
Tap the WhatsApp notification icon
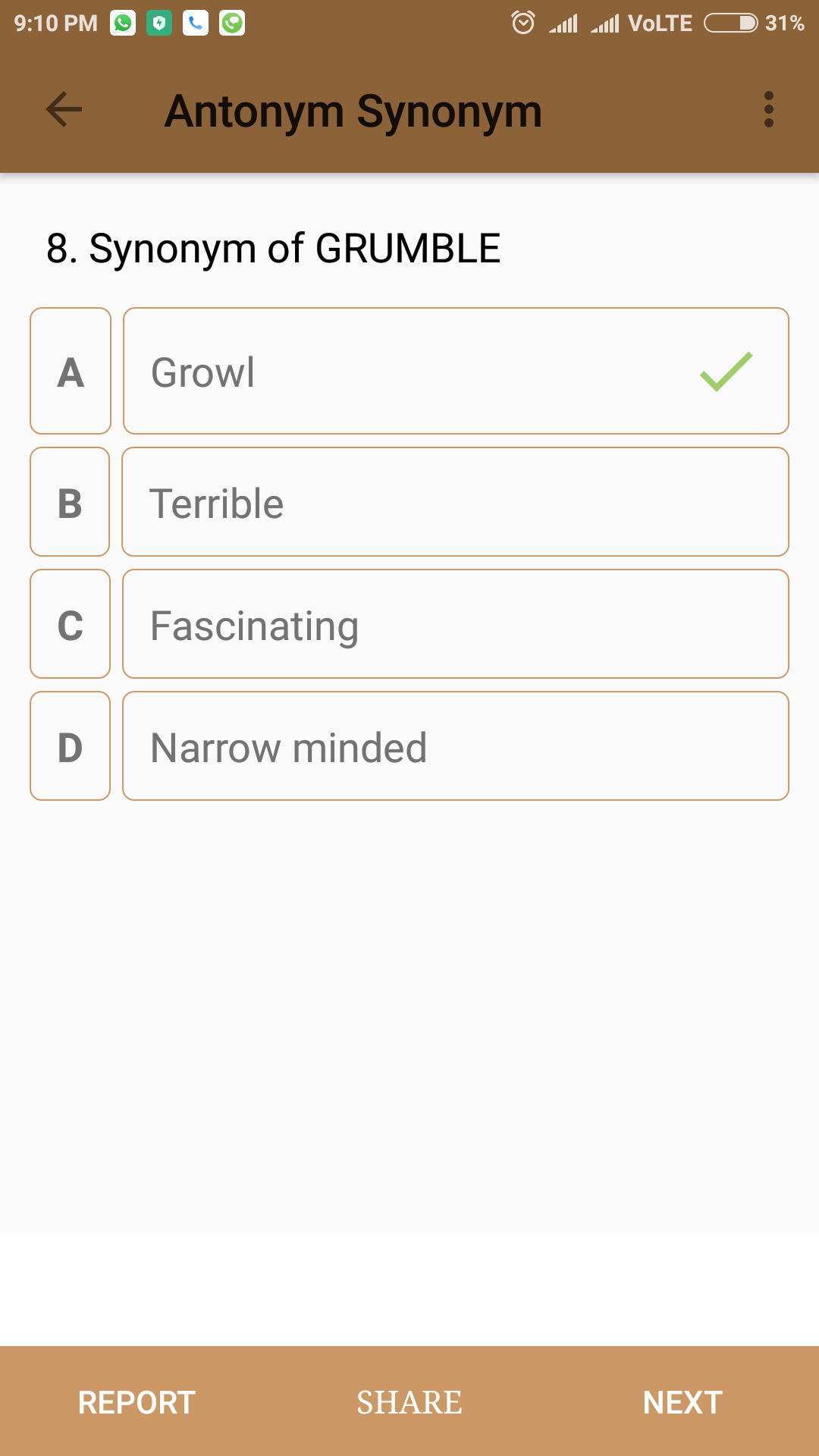(123, 24)
